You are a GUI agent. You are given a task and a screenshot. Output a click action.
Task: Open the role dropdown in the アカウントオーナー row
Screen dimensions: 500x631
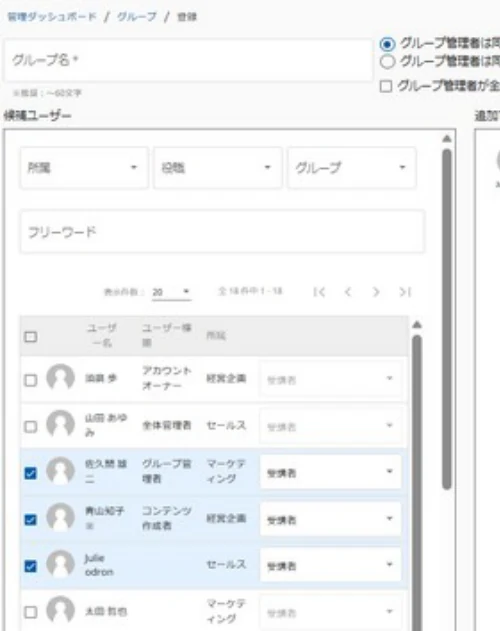tap(331, 379)
